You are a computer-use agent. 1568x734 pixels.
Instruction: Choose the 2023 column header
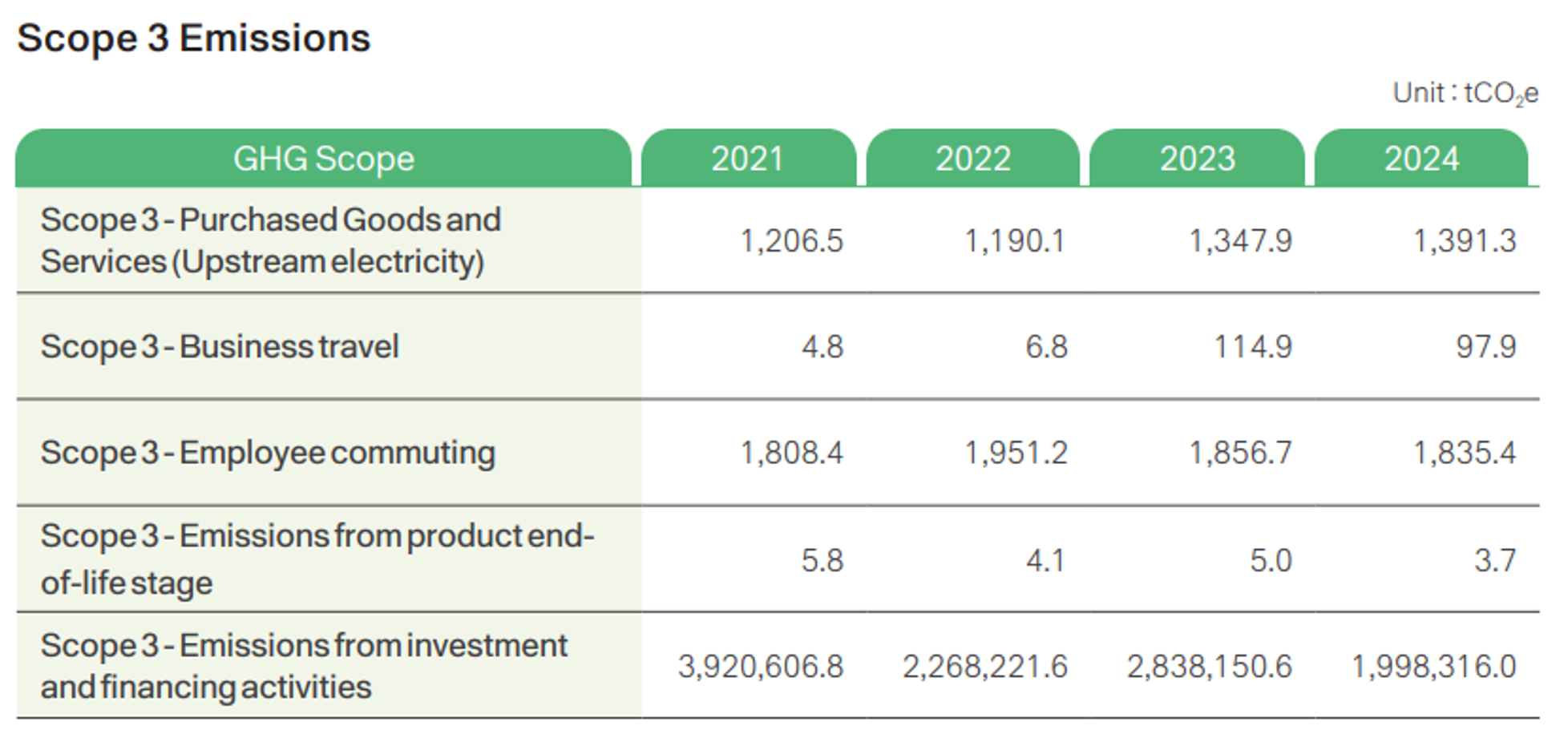click(1197, 159)
